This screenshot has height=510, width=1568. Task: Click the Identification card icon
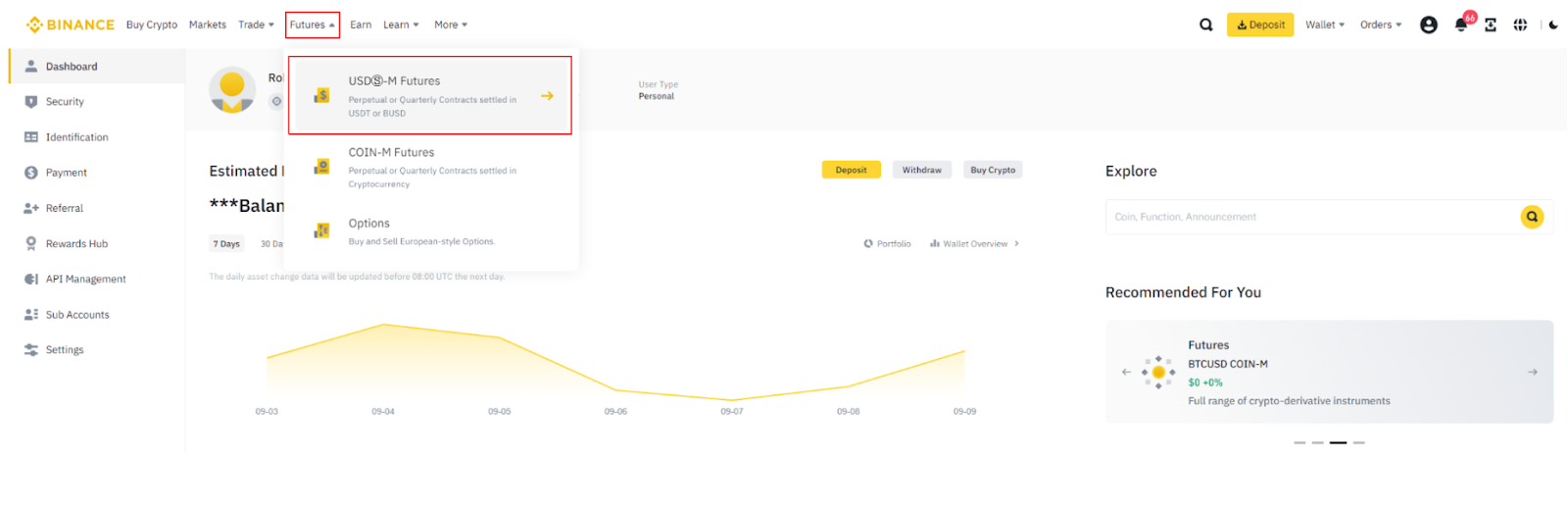pyautogui.click(x=31, y=137)
